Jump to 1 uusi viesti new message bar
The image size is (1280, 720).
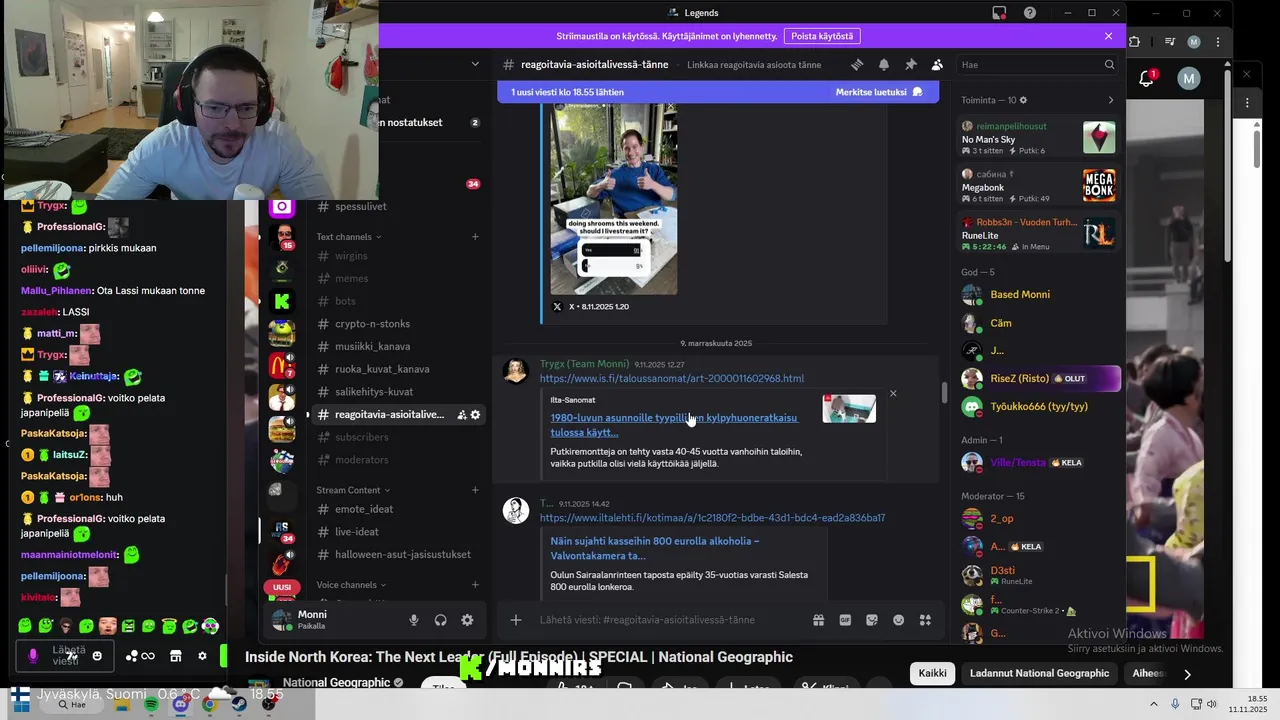tap(718, 92)
